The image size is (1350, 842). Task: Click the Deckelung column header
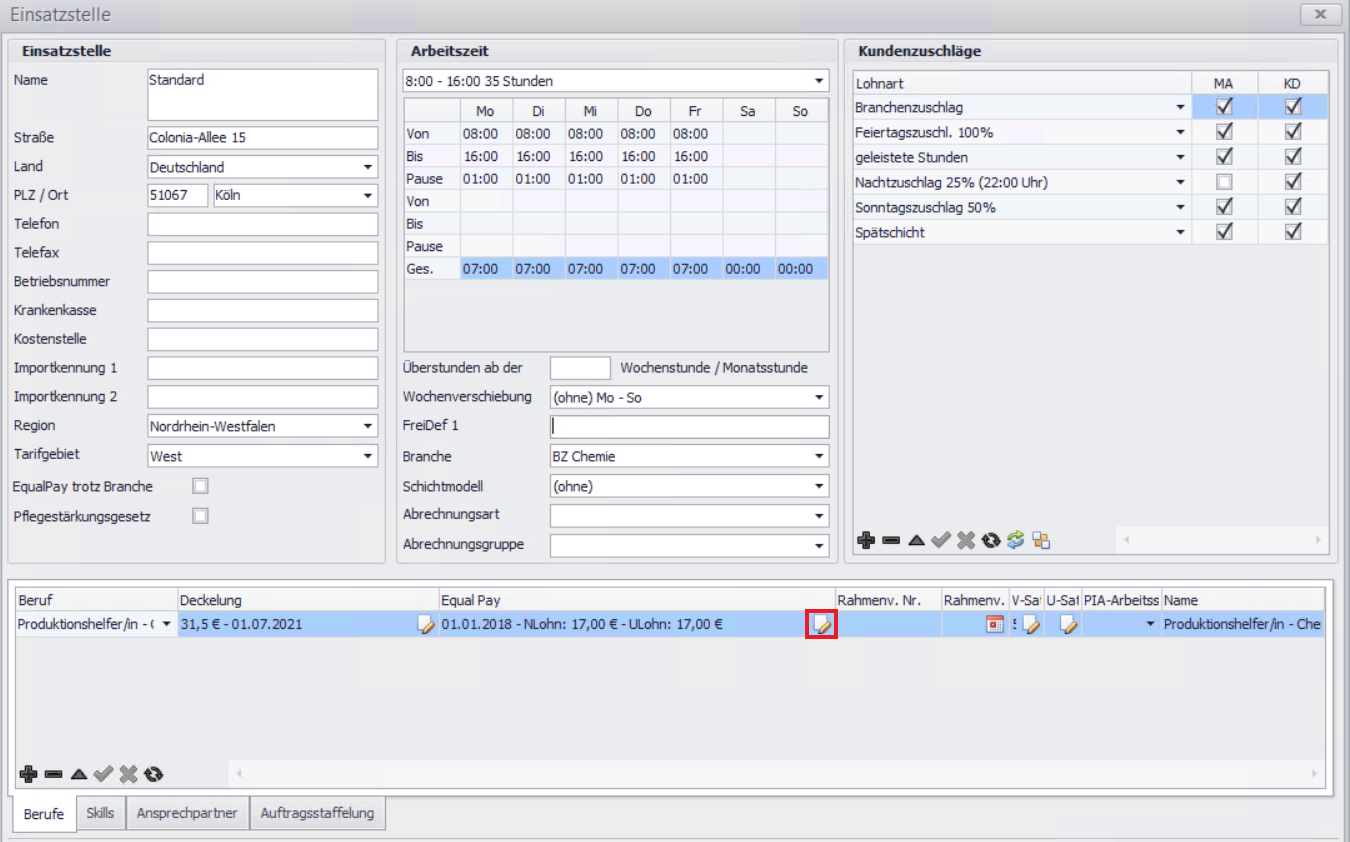pyautogui.click(x=308, y=600)
